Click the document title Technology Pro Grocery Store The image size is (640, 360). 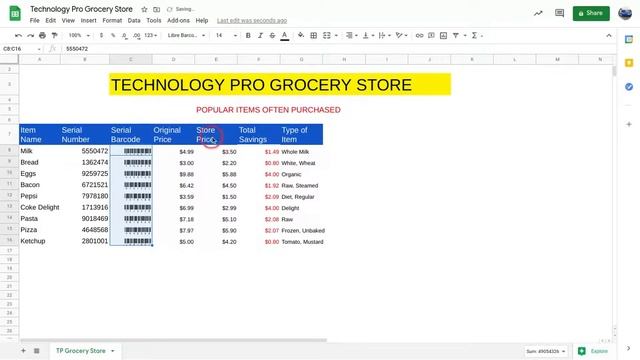point(81,9)
